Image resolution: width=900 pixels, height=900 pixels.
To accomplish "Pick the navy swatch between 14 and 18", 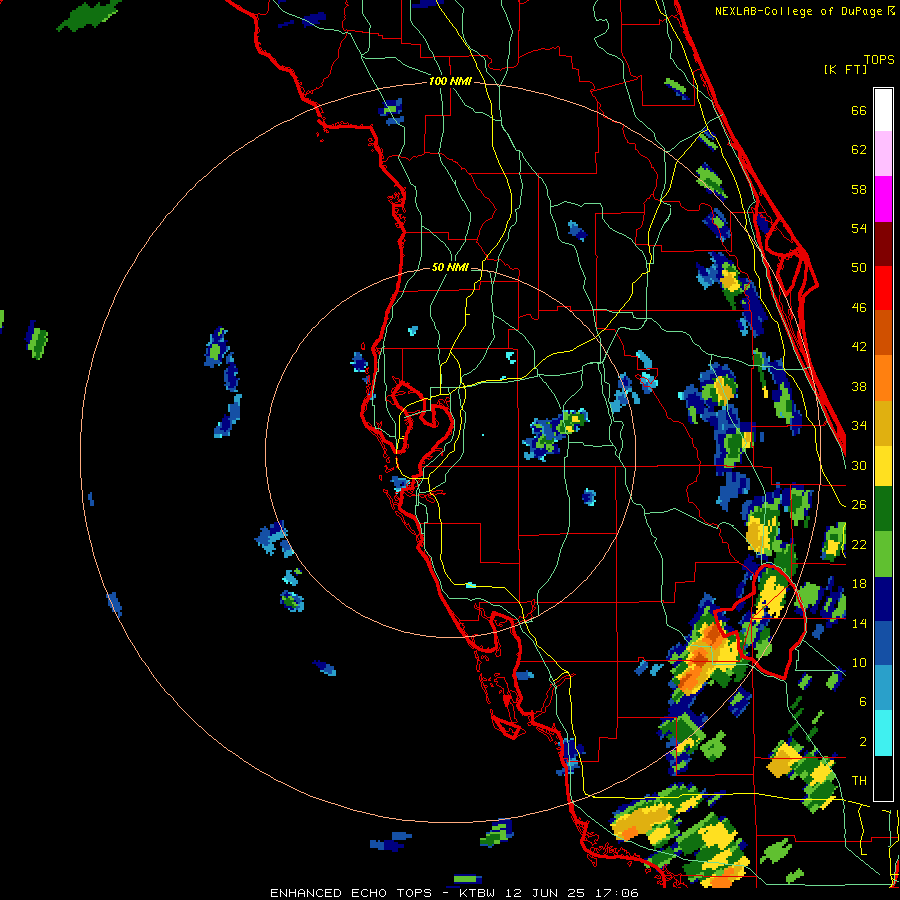I will click(883, 599).
